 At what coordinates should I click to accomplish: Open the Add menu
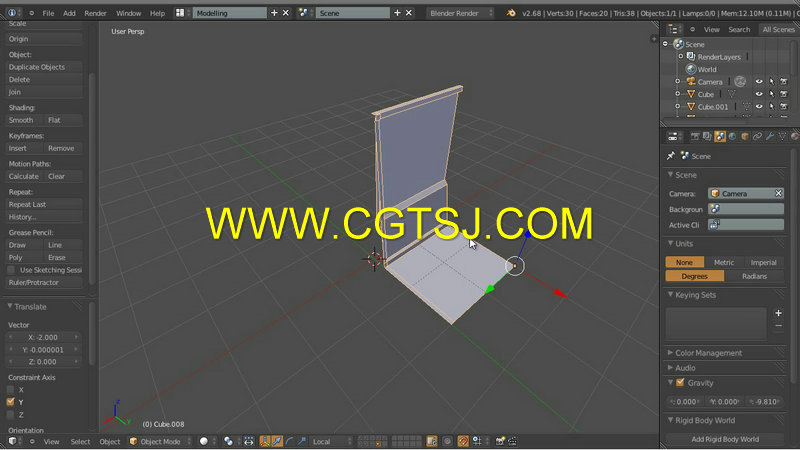tap(69, 13)
